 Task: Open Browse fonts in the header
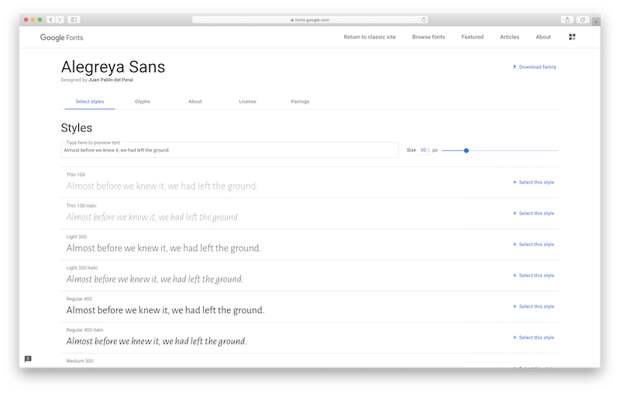(x=428, y=37)
